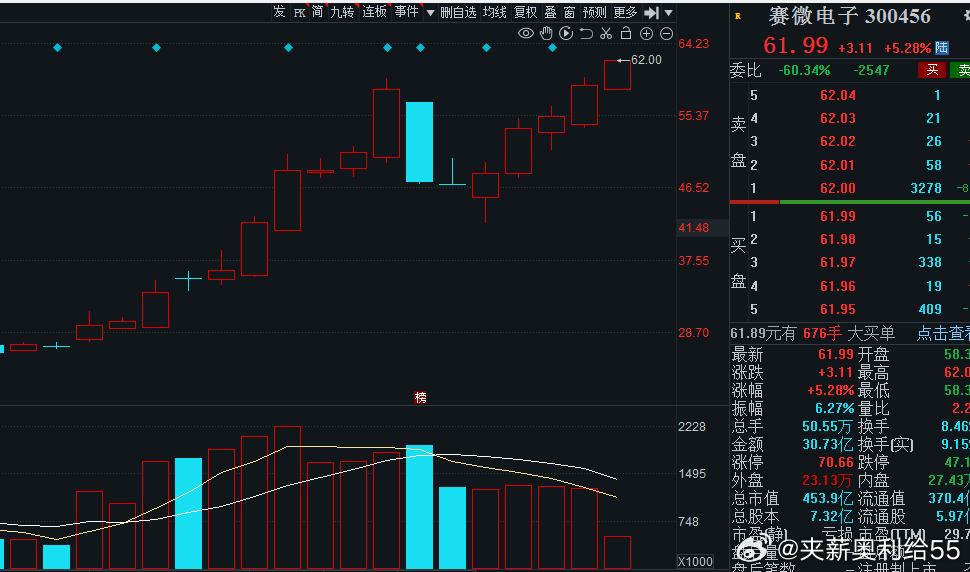This screenshot has height=572, width=970.
Task: Zoom in with the plus circle icon
Action: 646,34
